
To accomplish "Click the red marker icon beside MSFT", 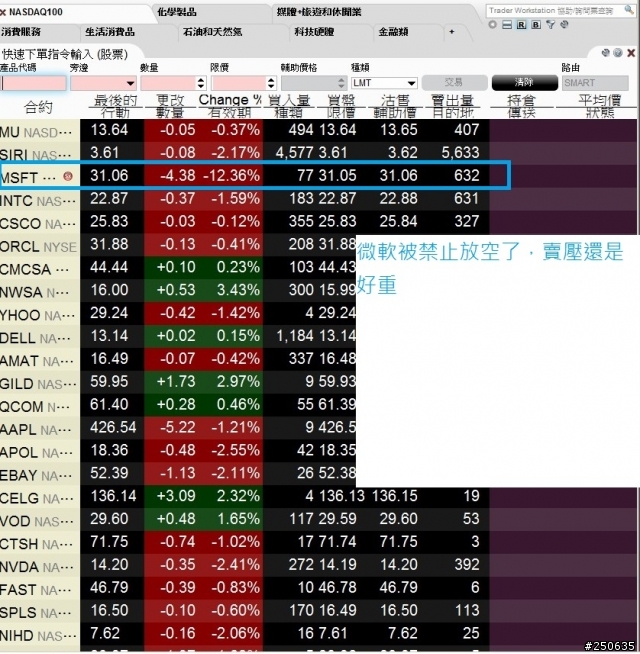I will click(68, 176).
